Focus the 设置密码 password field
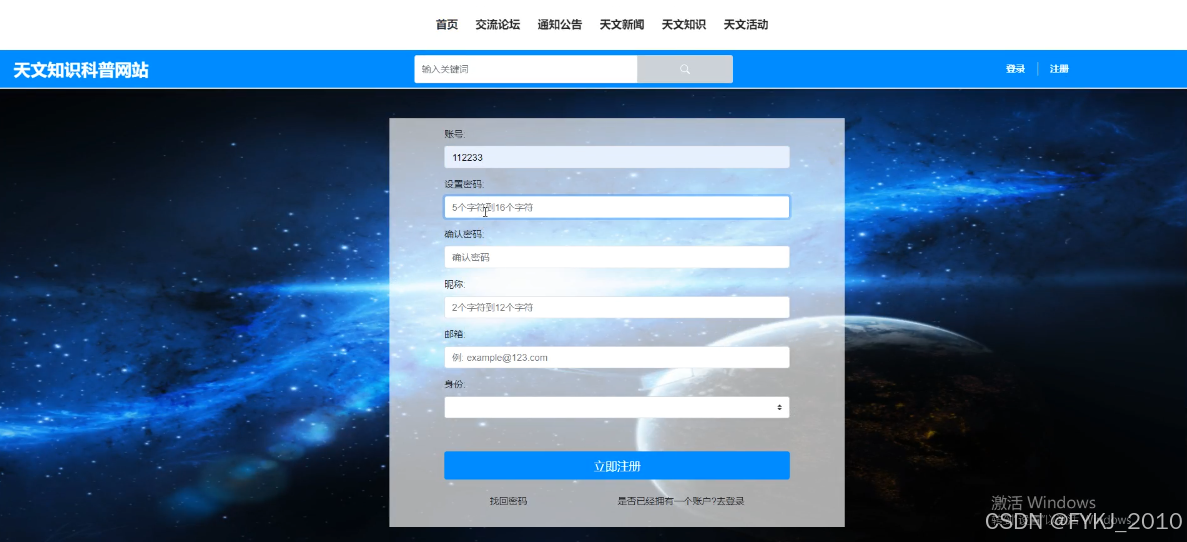This screenshot has width=1187, height=542. point(617,207)
